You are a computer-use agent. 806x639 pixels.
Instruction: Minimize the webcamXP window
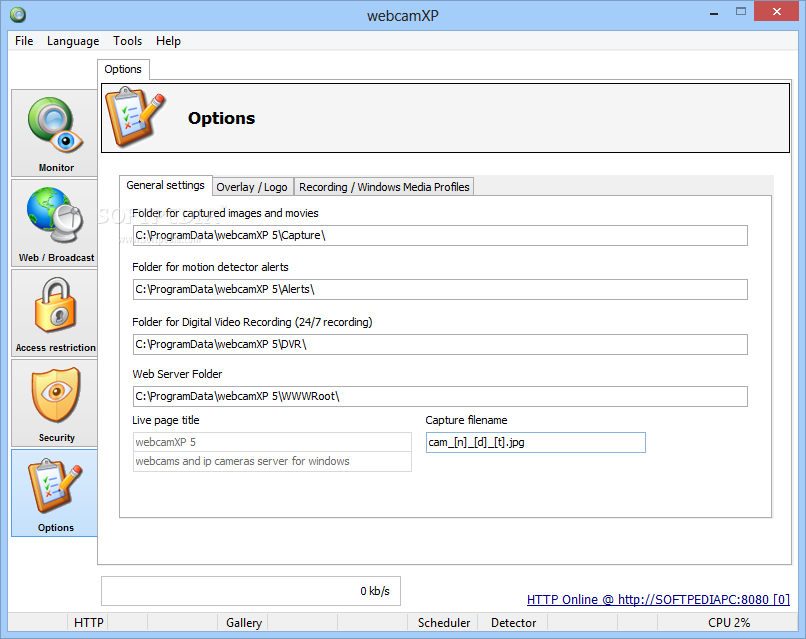714,12
